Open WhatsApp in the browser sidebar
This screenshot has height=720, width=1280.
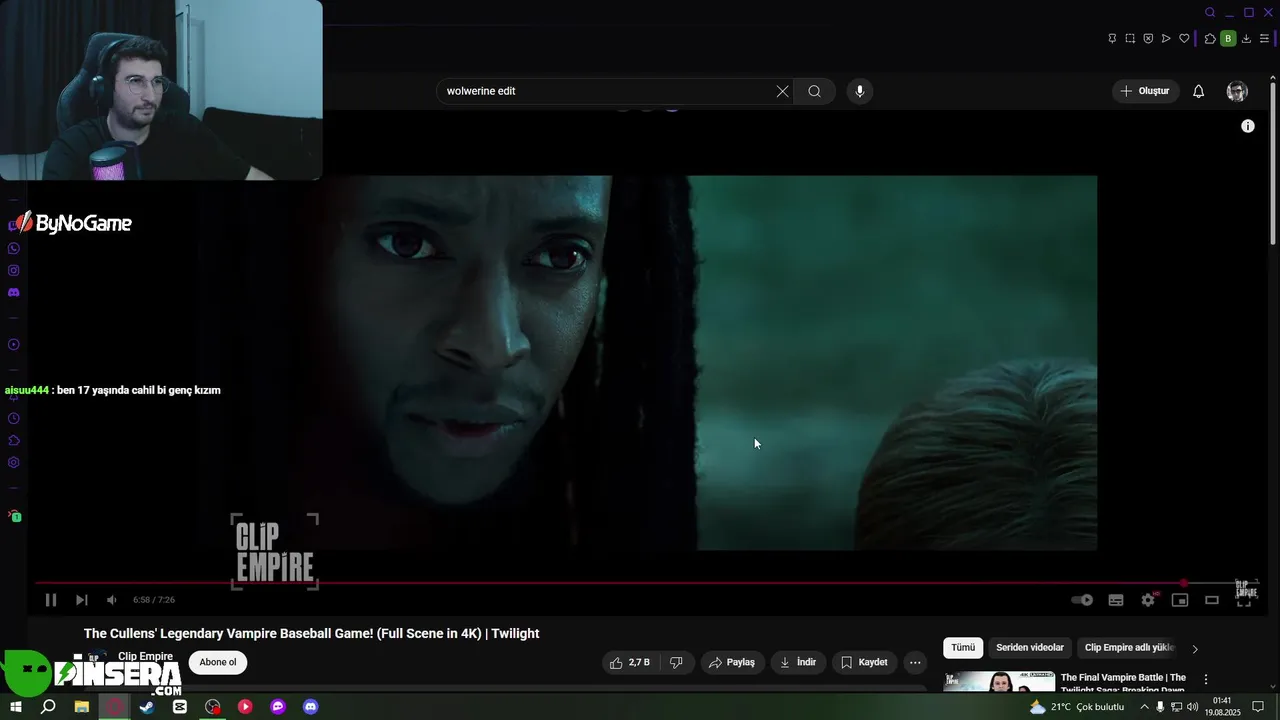(14, 248)
